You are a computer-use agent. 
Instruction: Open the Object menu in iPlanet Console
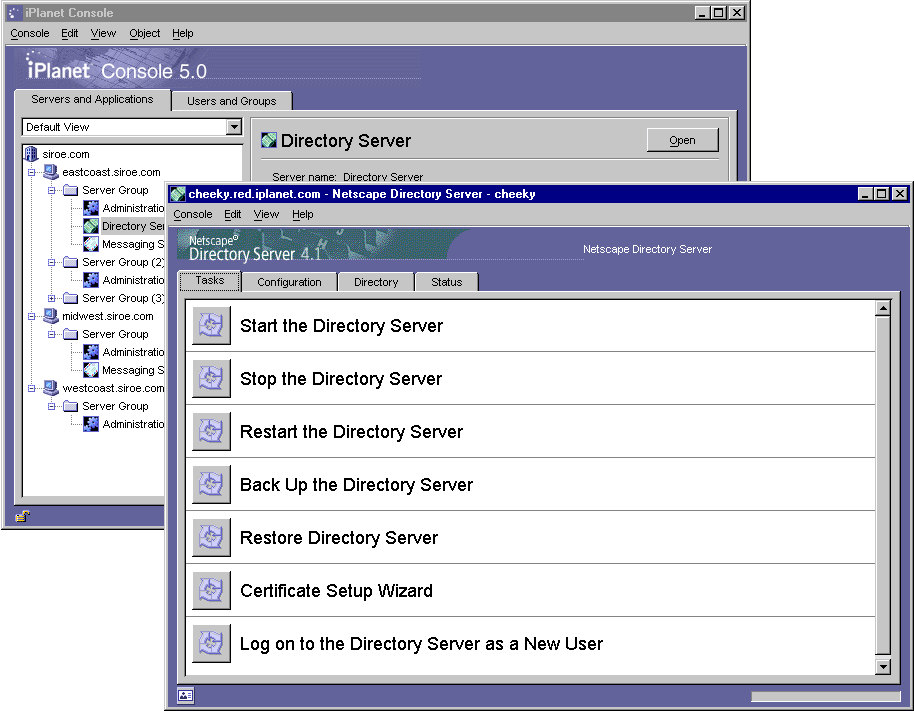pyautogui.click(x=145, y=33)
